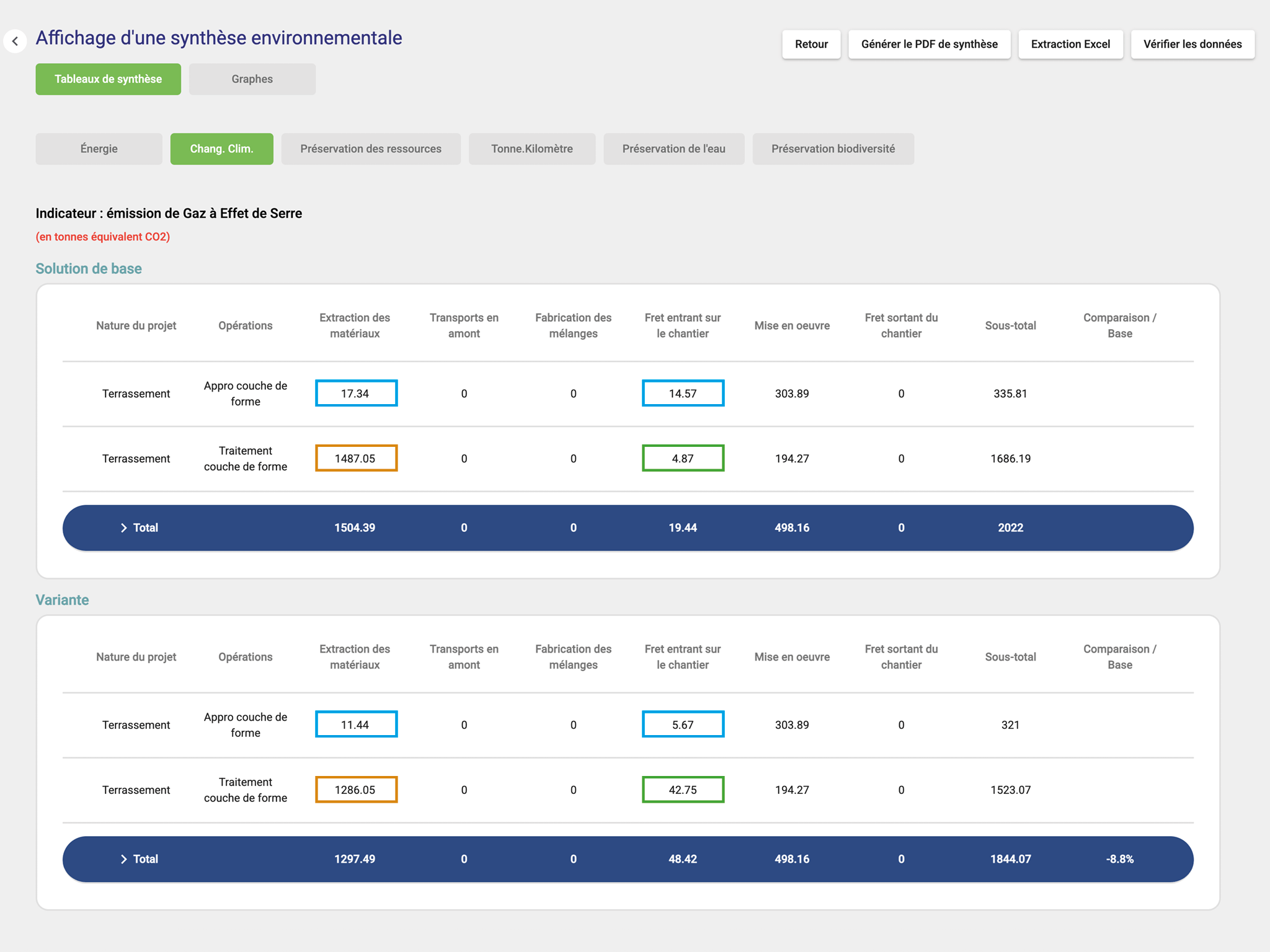Expand the Total row in Variante table

(x=123, y=859)
